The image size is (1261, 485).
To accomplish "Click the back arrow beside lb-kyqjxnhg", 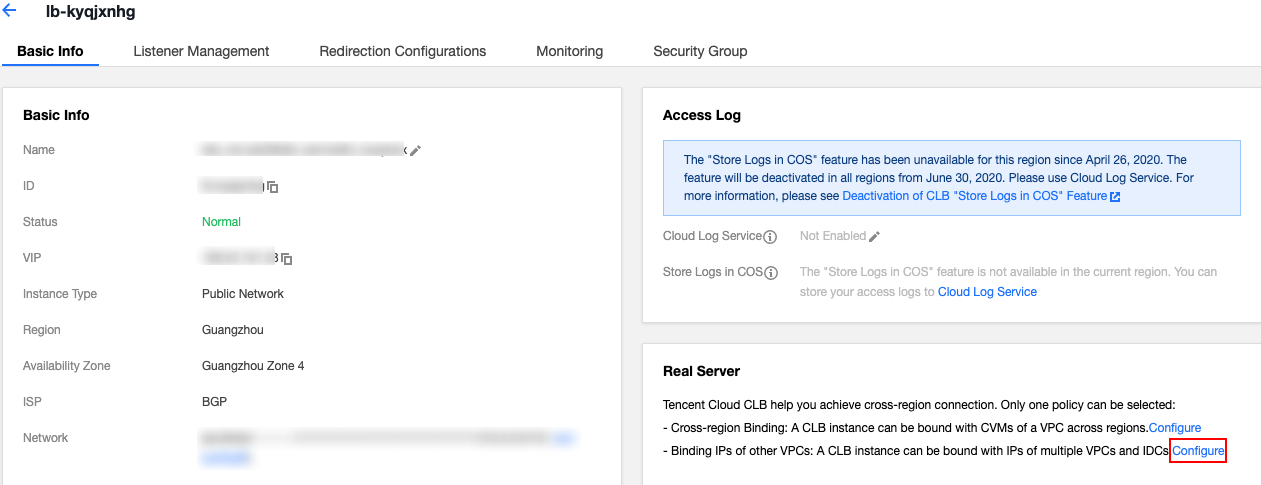I will click(10, 12).
